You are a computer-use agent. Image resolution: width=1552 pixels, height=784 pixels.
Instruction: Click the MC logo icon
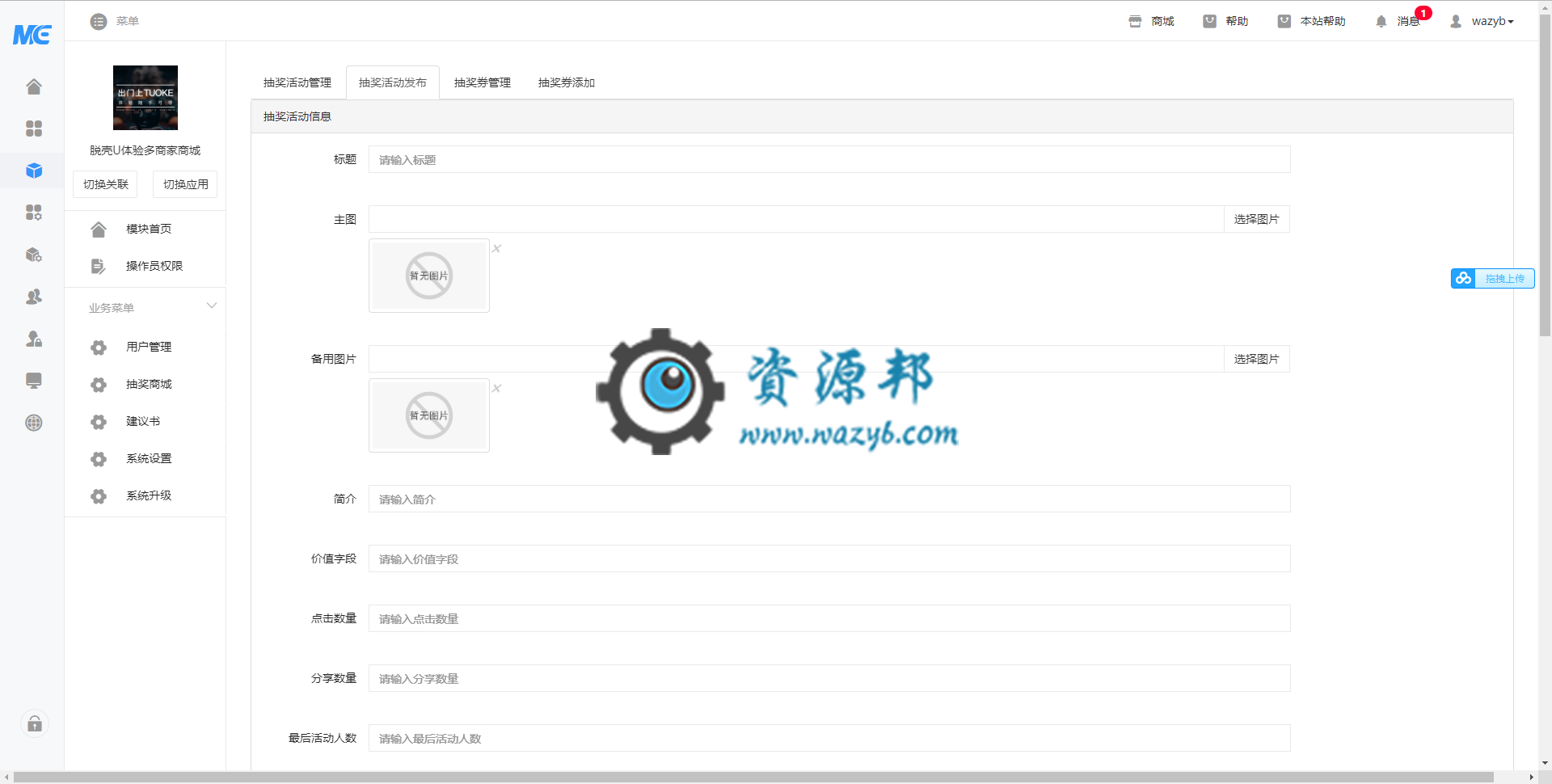[x=32, y=34]
